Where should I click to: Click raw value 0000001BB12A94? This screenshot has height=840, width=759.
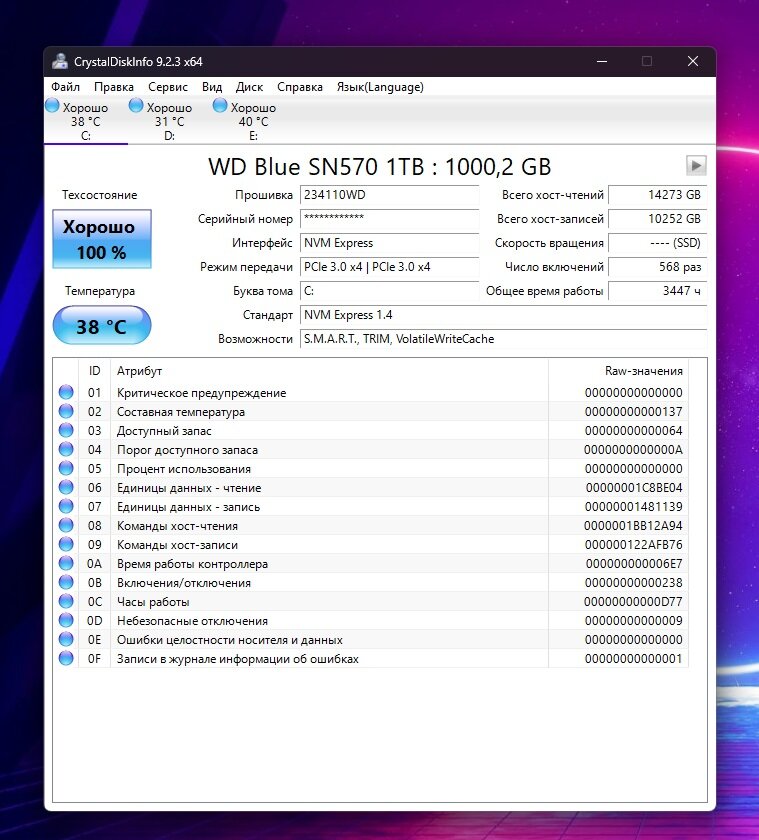point(633,526)
